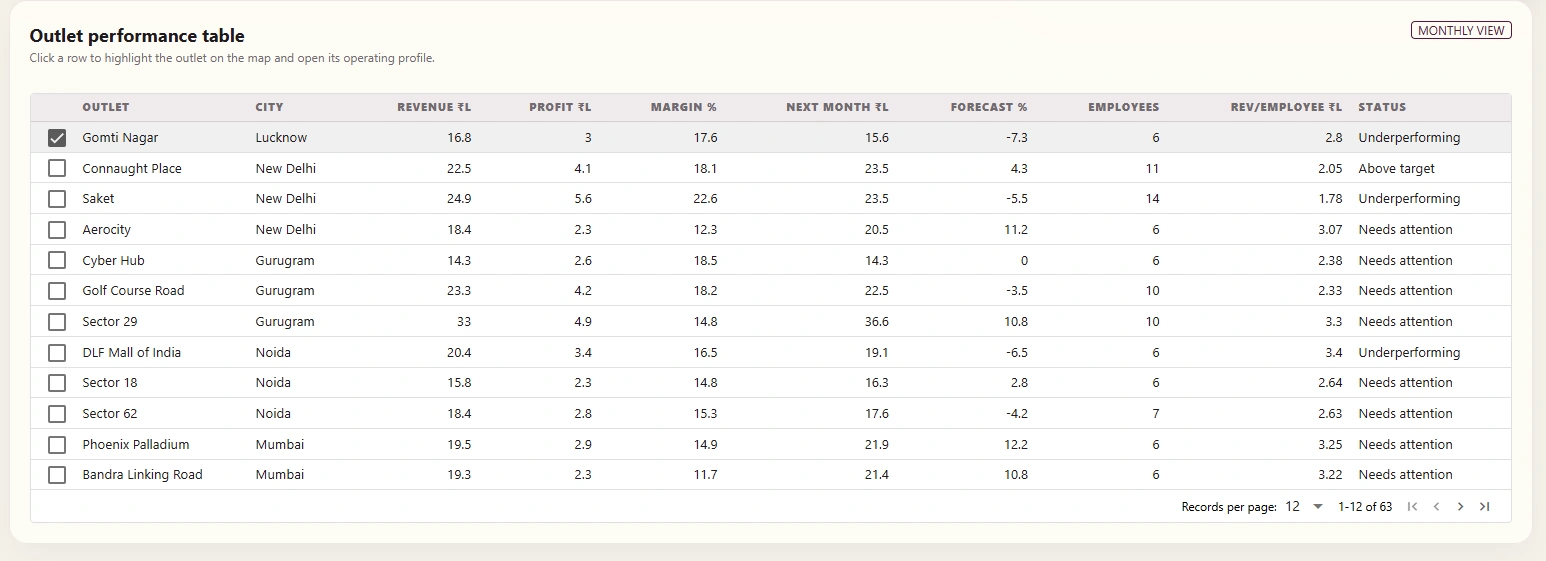The image size is (1546, 561).
Task: Click the Connaught Place outlet name
Action: pyautogui.click(x=132, y=169)
